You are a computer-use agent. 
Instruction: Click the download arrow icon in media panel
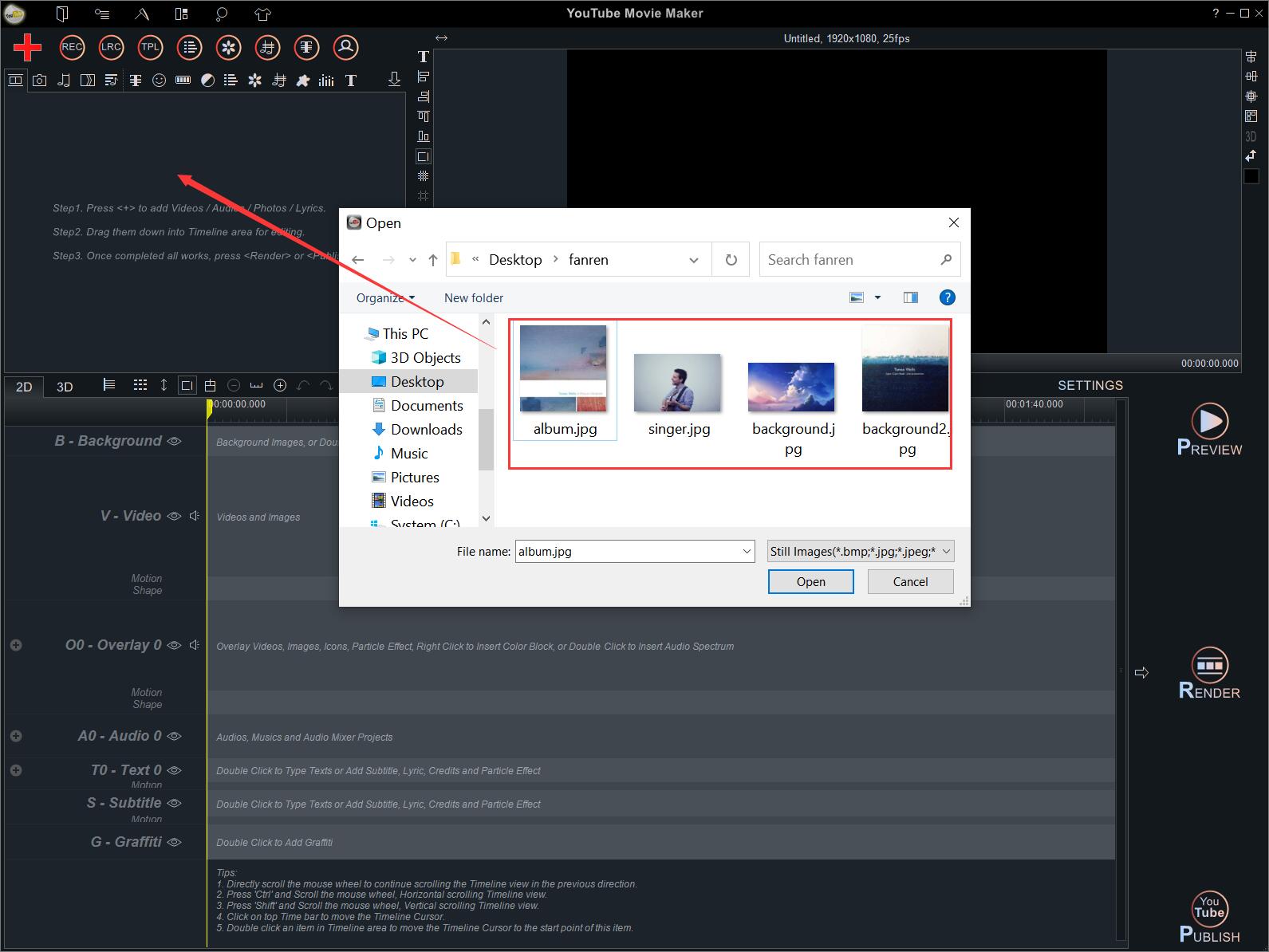[x=394, y=79]
